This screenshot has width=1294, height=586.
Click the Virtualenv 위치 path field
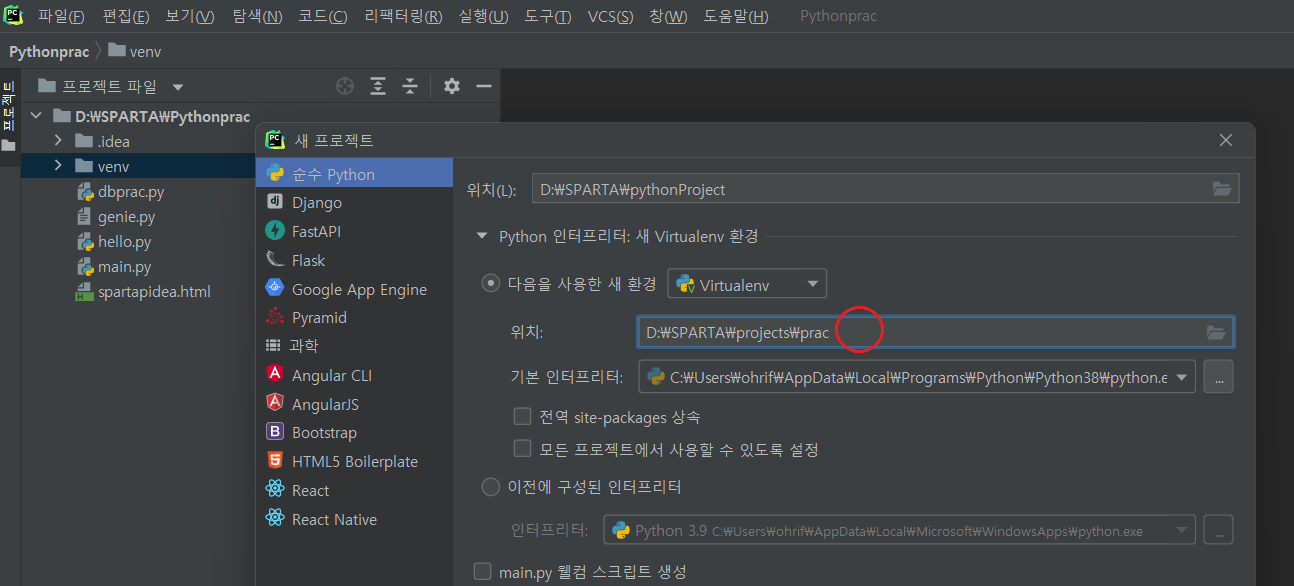coord(935,332)
